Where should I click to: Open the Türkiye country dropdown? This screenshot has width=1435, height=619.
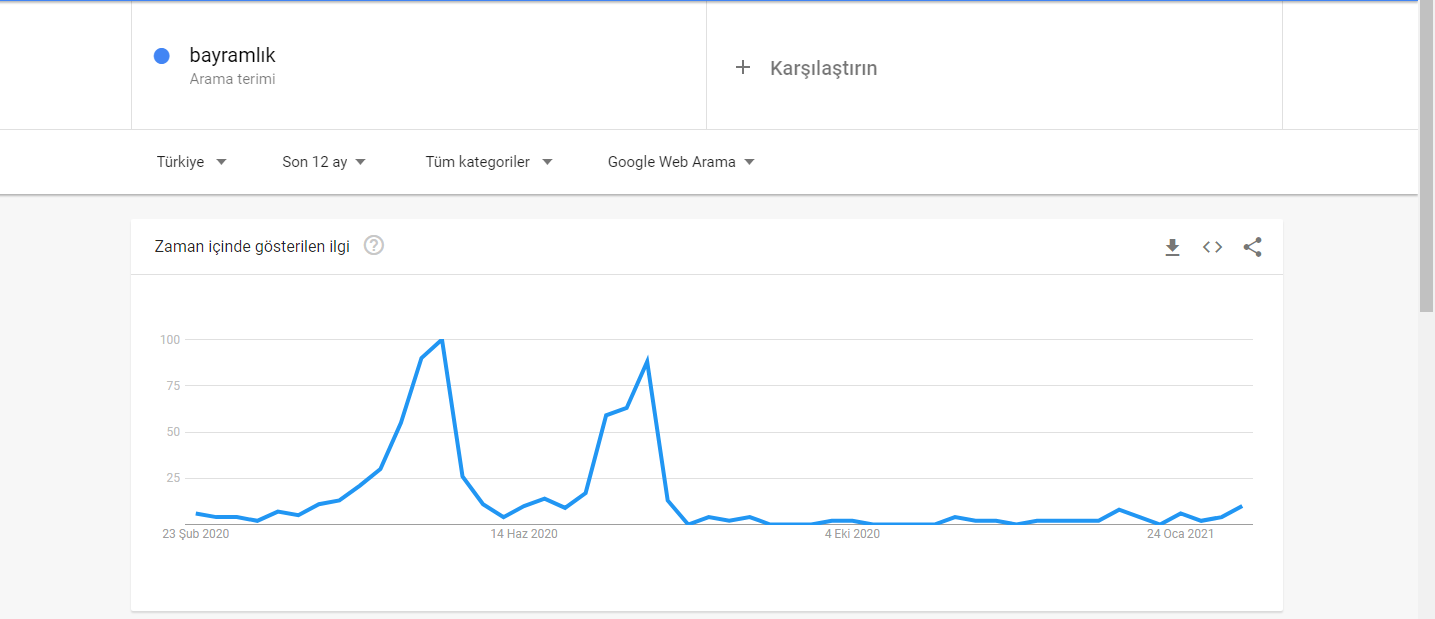192,162
